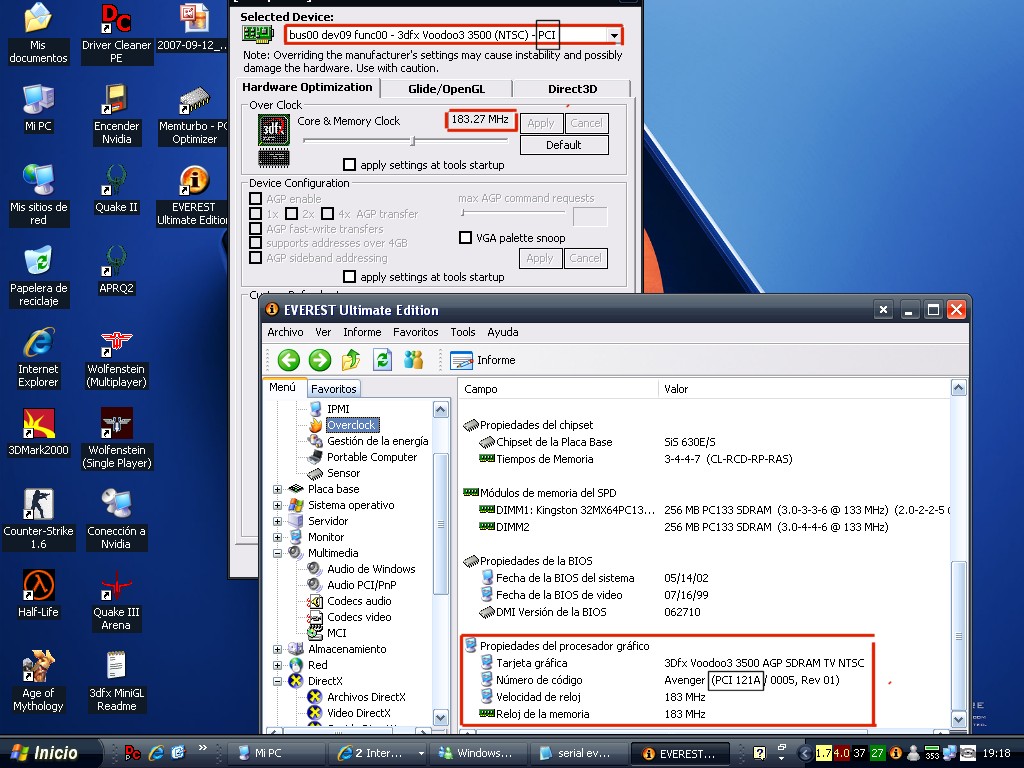Select the APRQ2 desktop icon
The height and width of the screenshot is (768, 1024).
tap(116, 270)
